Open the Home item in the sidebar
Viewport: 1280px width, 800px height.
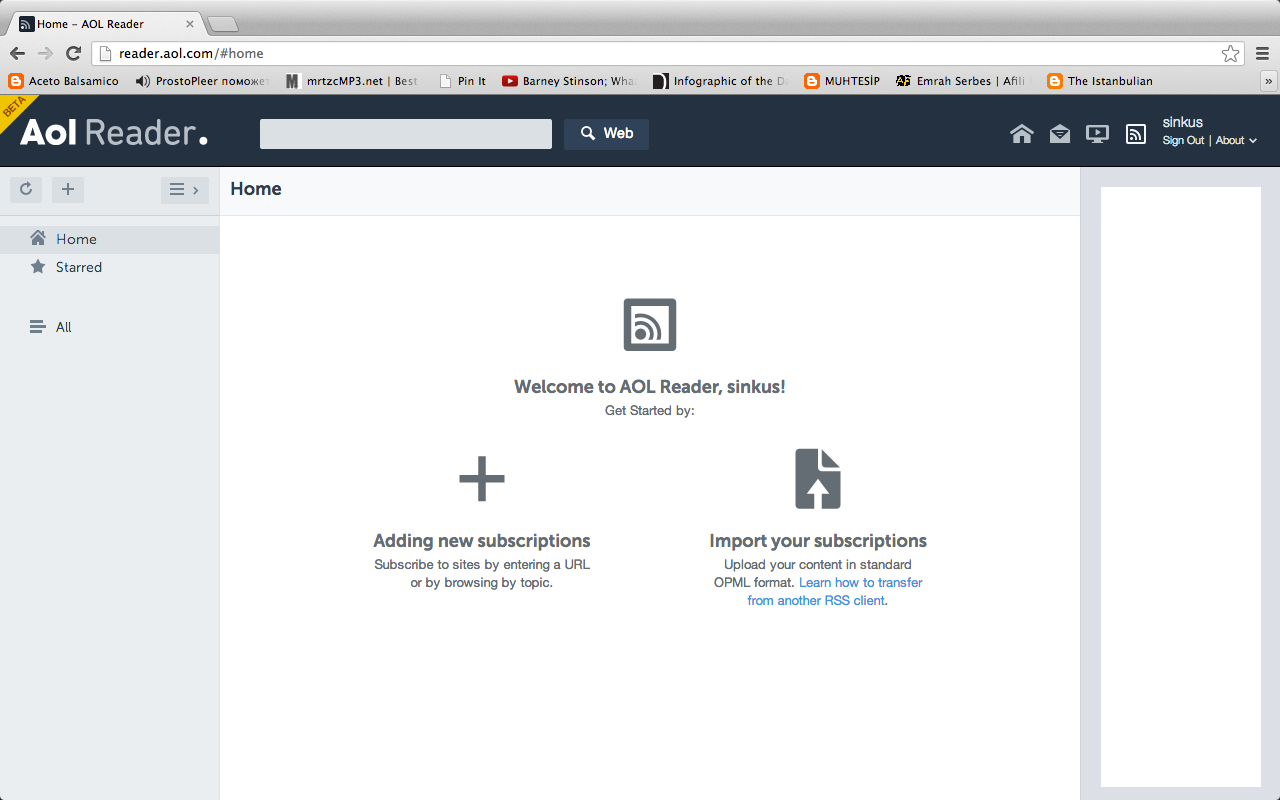tap(76, 239)
